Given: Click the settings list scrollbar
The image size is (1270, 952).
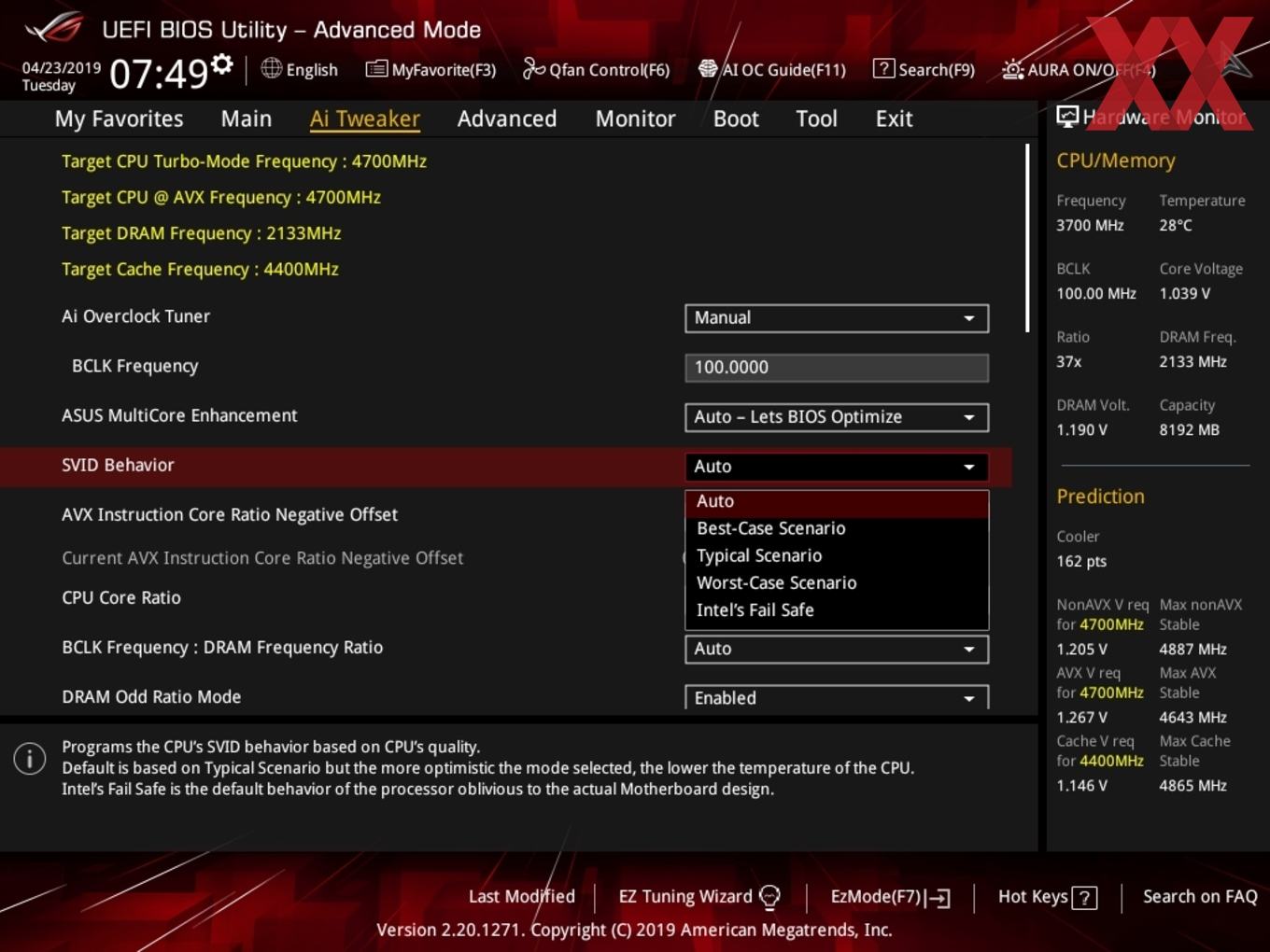Looking at the screenshot, I should pos(1027,238).
